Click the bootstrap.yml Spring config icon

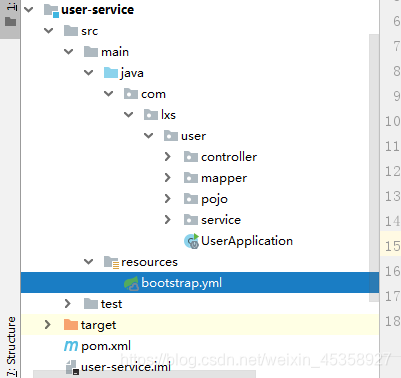(x=131, y=283)
